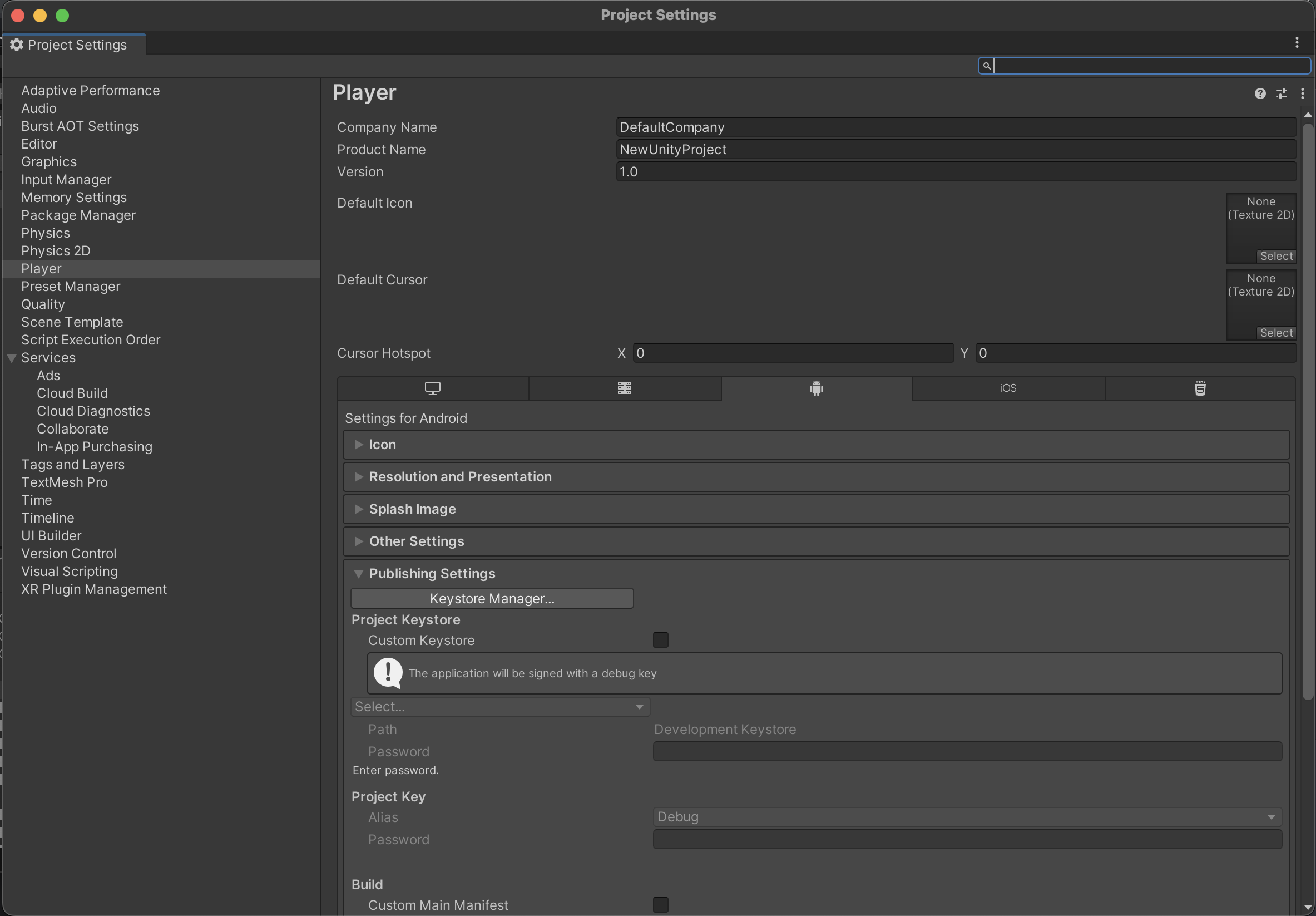Click the Android robot platform tab

tap(816, 388)
